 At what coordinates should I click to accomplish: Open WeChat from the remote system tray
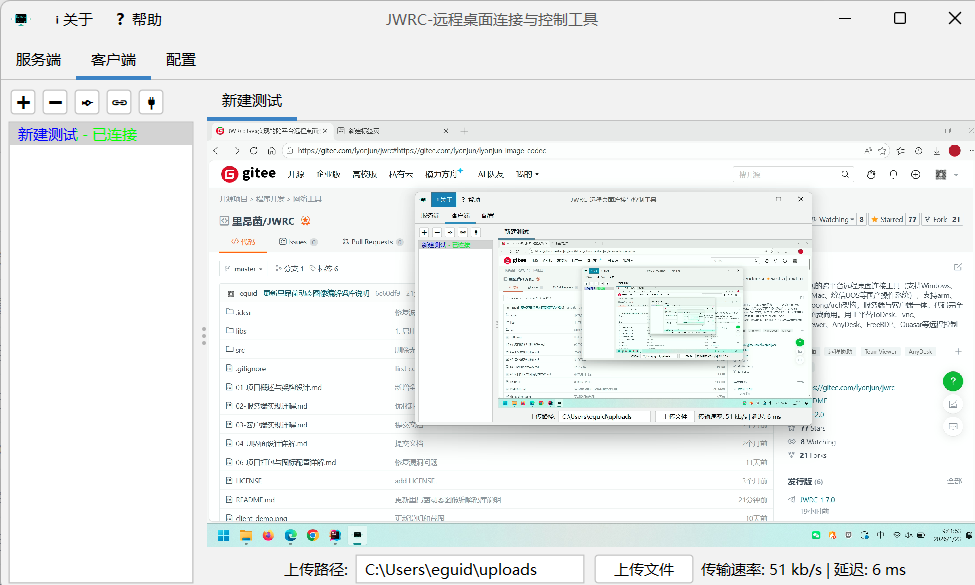(x=817, y=537)
